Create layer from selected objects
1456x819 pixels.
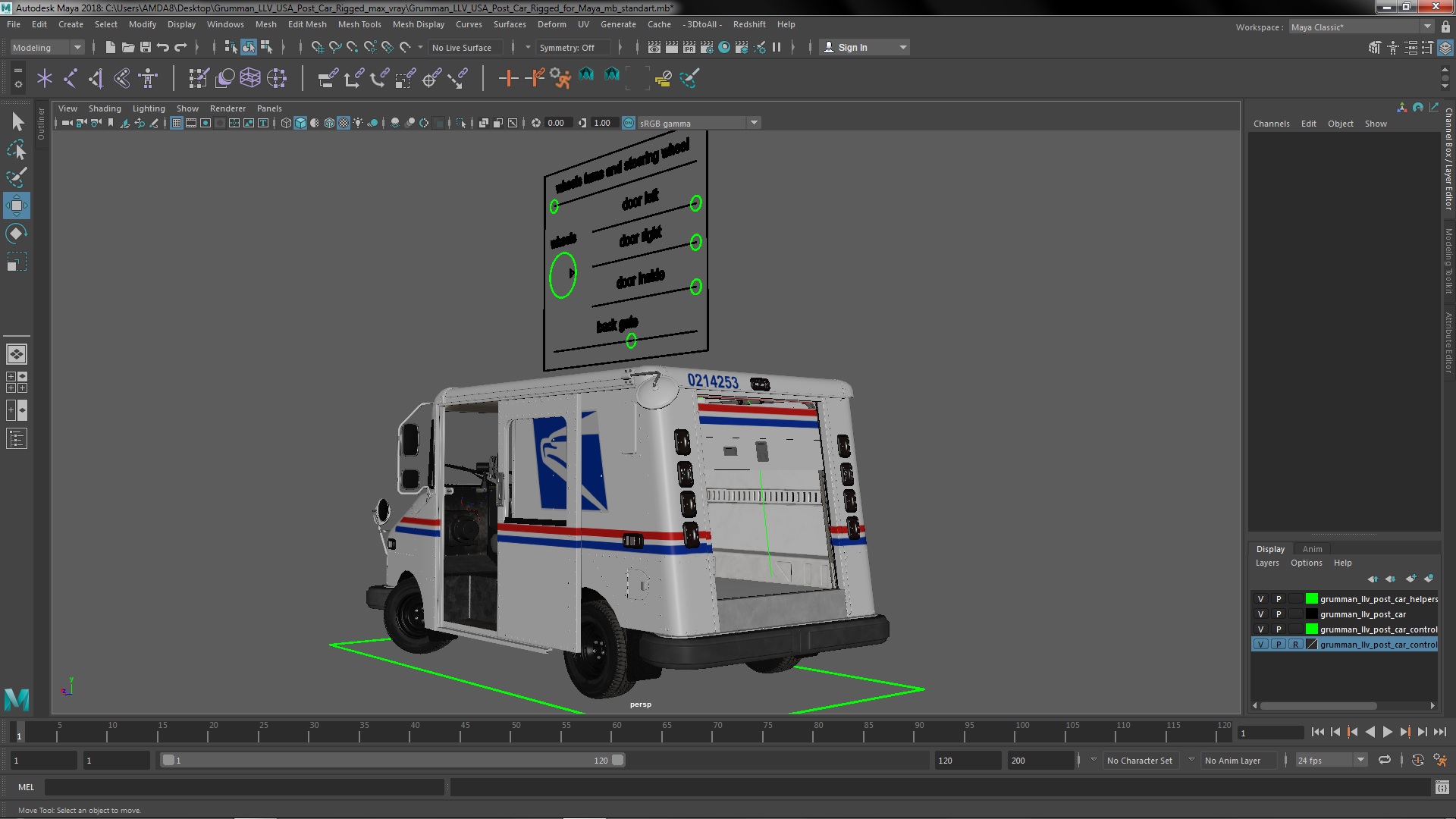(1429, 579)
